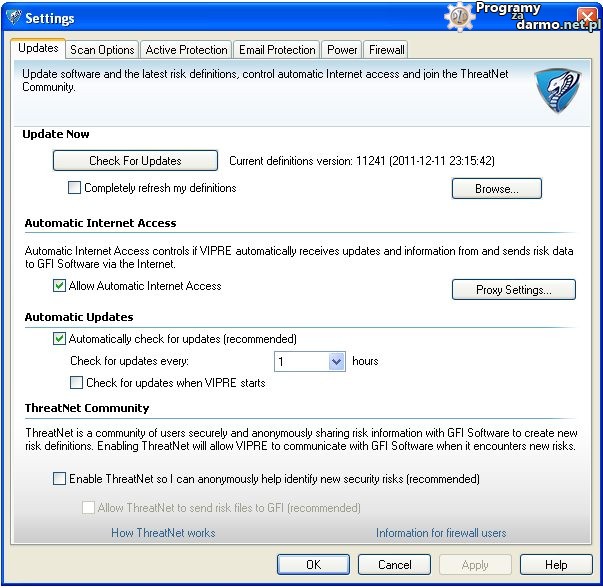Screen dimensions: 603x588
Task: Open the Active Protection tab
Action: pos(186,50)
